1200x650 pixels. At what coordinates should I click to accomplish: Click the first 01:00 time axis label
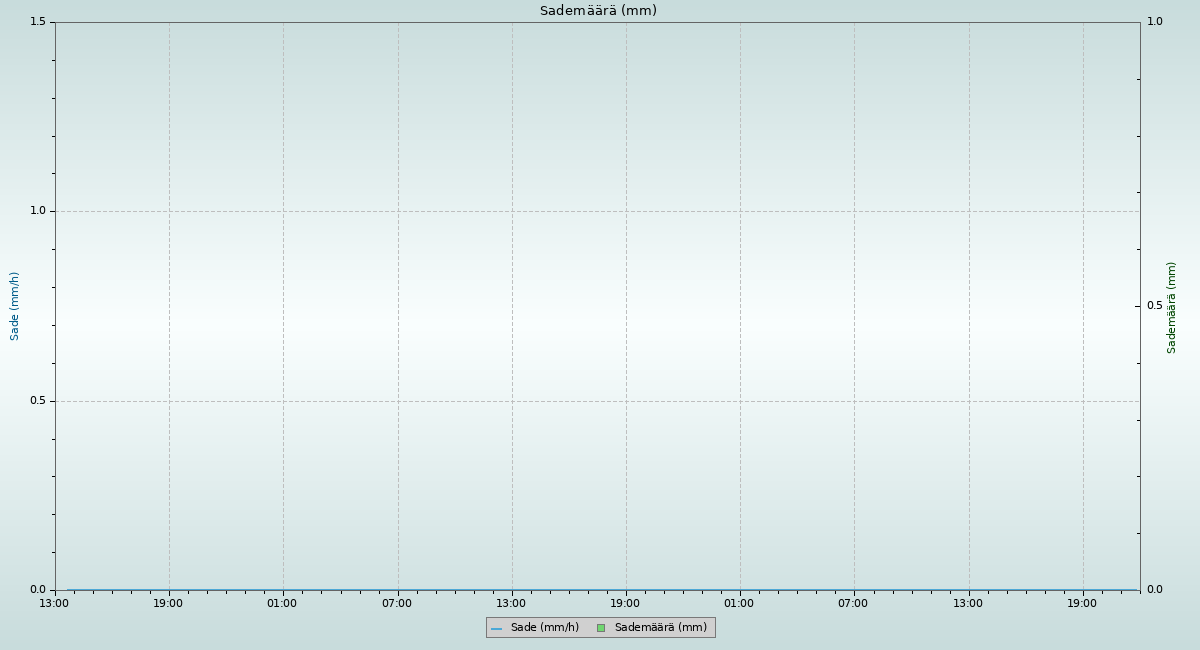coord(282,603)
